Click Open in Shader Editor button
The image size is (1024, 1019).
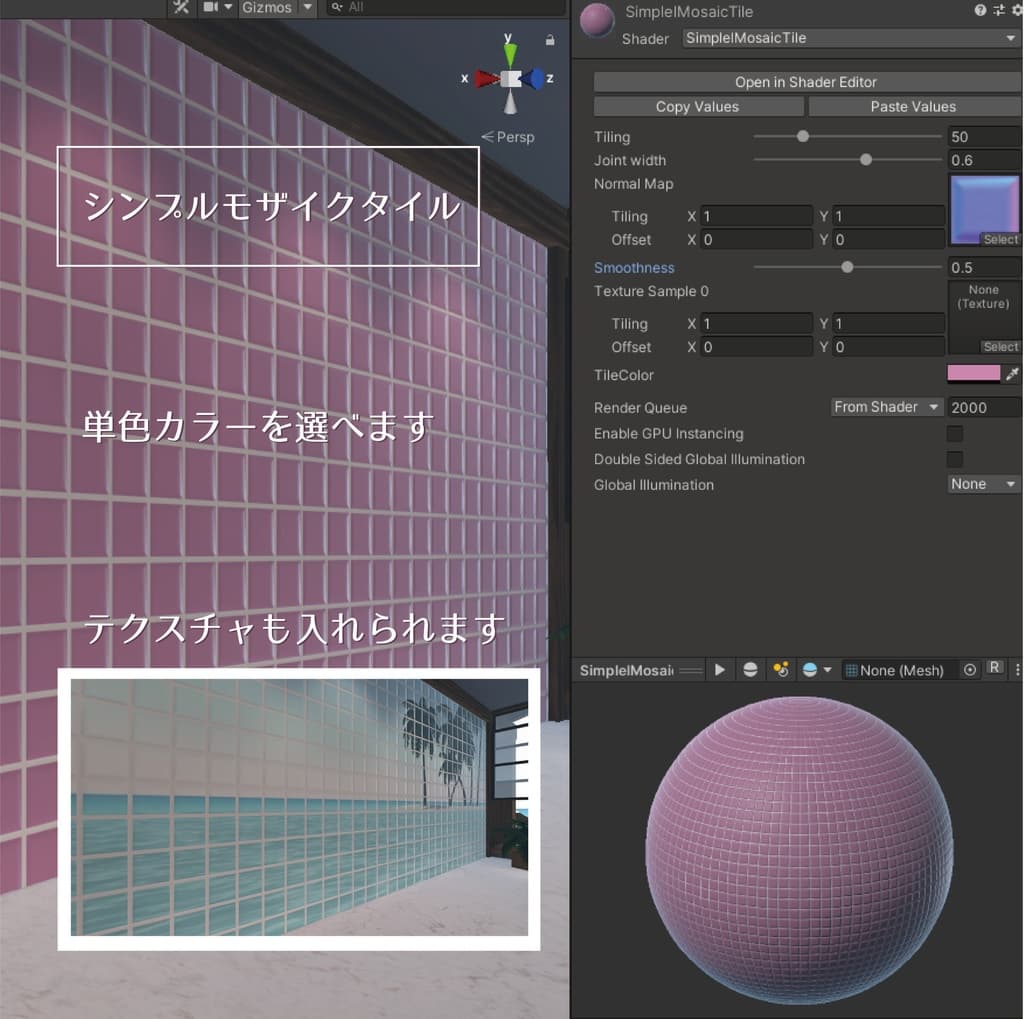click(806, 82)
